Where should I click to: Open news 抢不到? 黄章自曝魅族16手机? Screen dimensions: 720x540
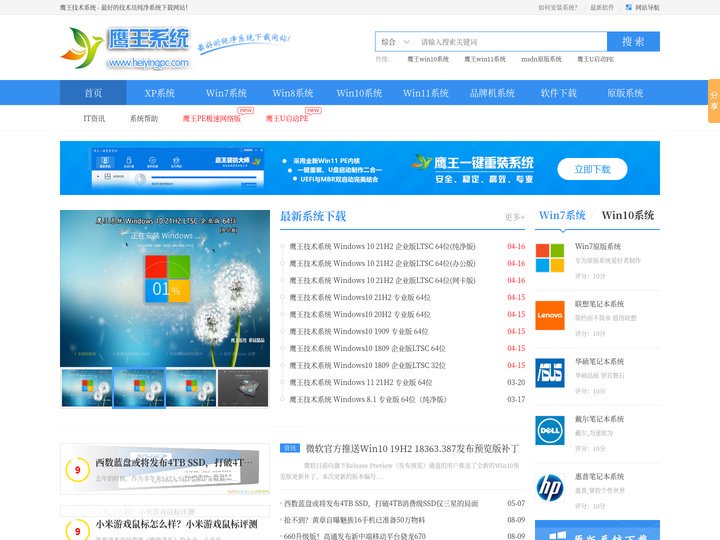354,520
